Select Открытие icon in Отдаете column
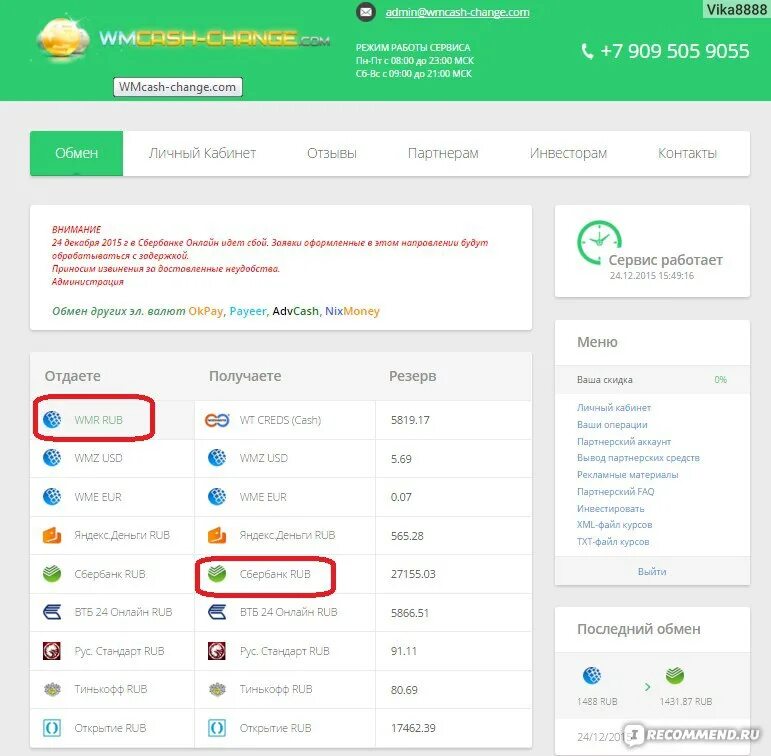Screen dimensions: 771x756 [x=52, y=727]
